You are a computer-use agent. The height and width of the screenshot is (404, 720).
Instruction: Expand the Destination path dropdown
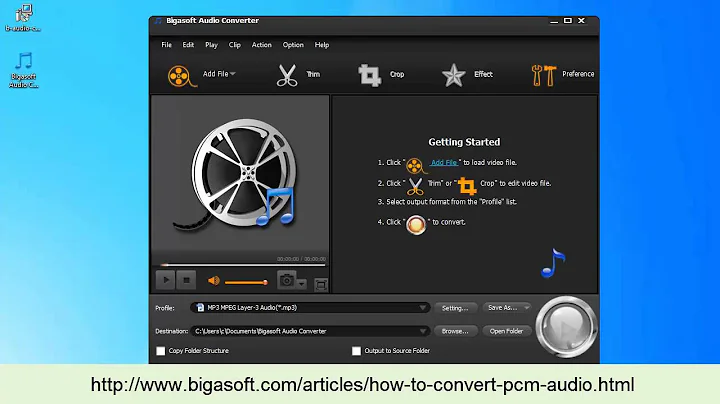coord(422,331)
